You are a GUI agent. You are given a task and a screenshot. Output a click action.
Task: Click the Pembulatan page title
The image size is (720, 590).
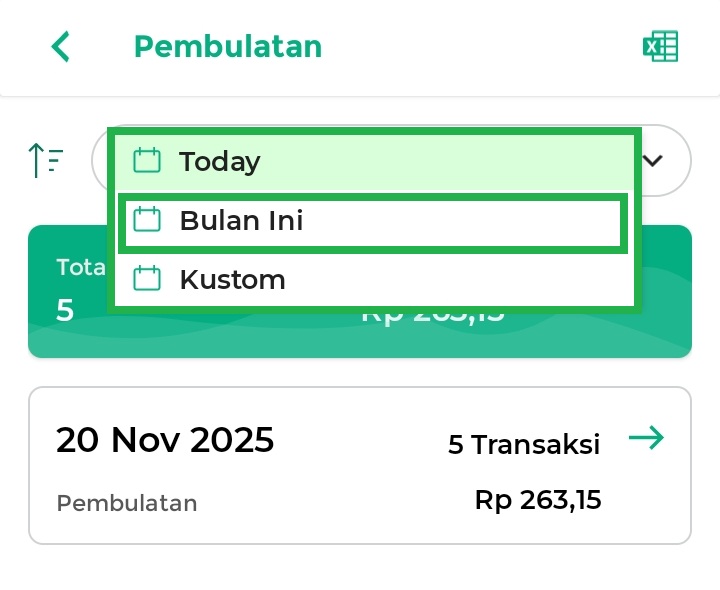228,47
